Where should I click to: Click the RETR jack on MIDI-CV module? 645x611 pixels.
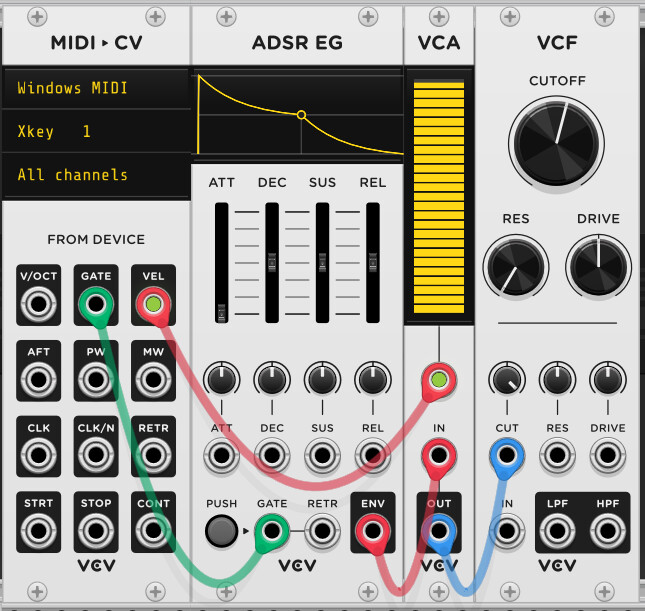coord(153,455)
